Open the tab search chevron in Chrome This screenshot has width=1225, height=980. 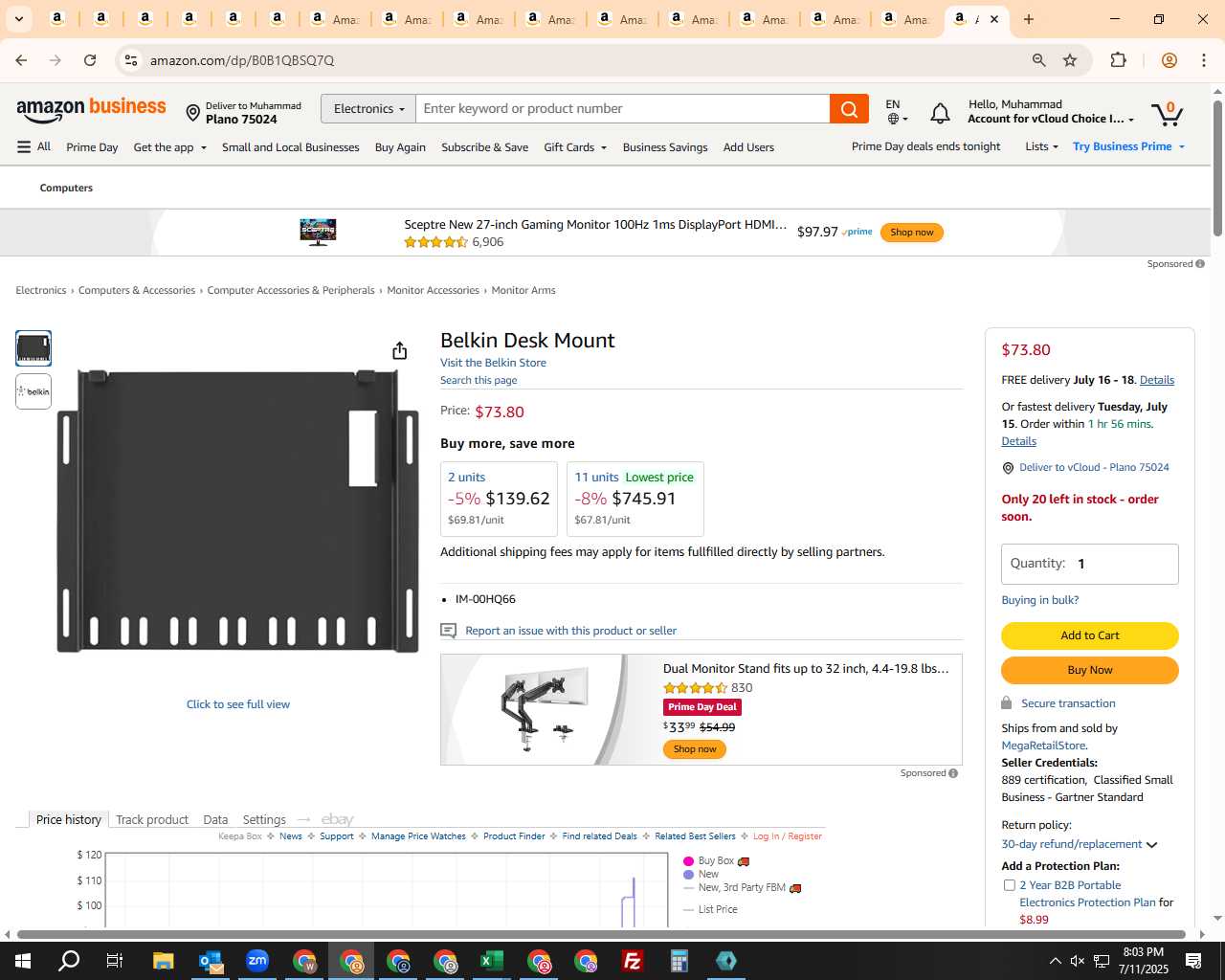(x=19, y=19)
